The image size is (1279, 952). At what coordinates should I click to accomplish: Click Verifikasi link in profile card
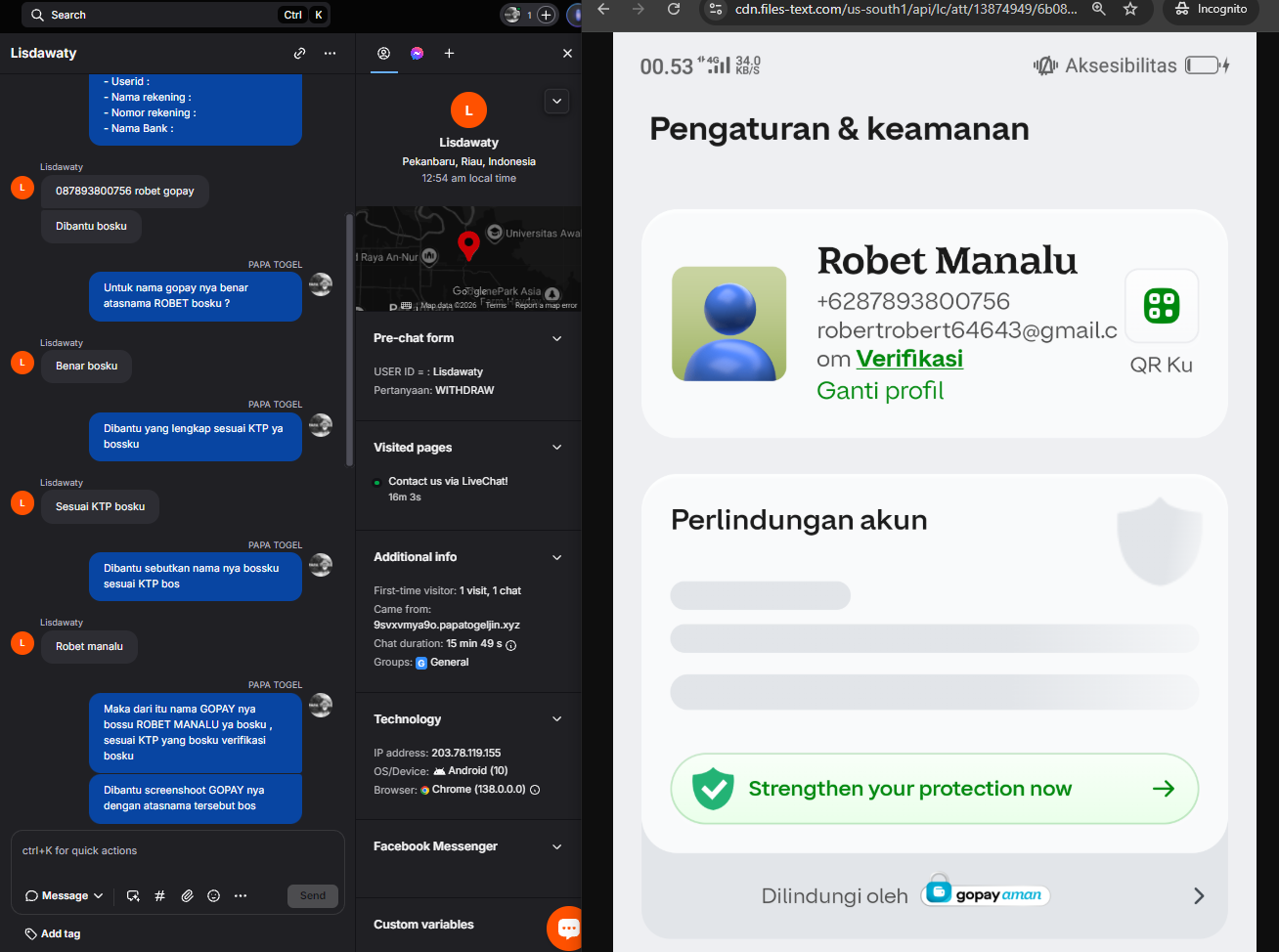pos(909,359)
